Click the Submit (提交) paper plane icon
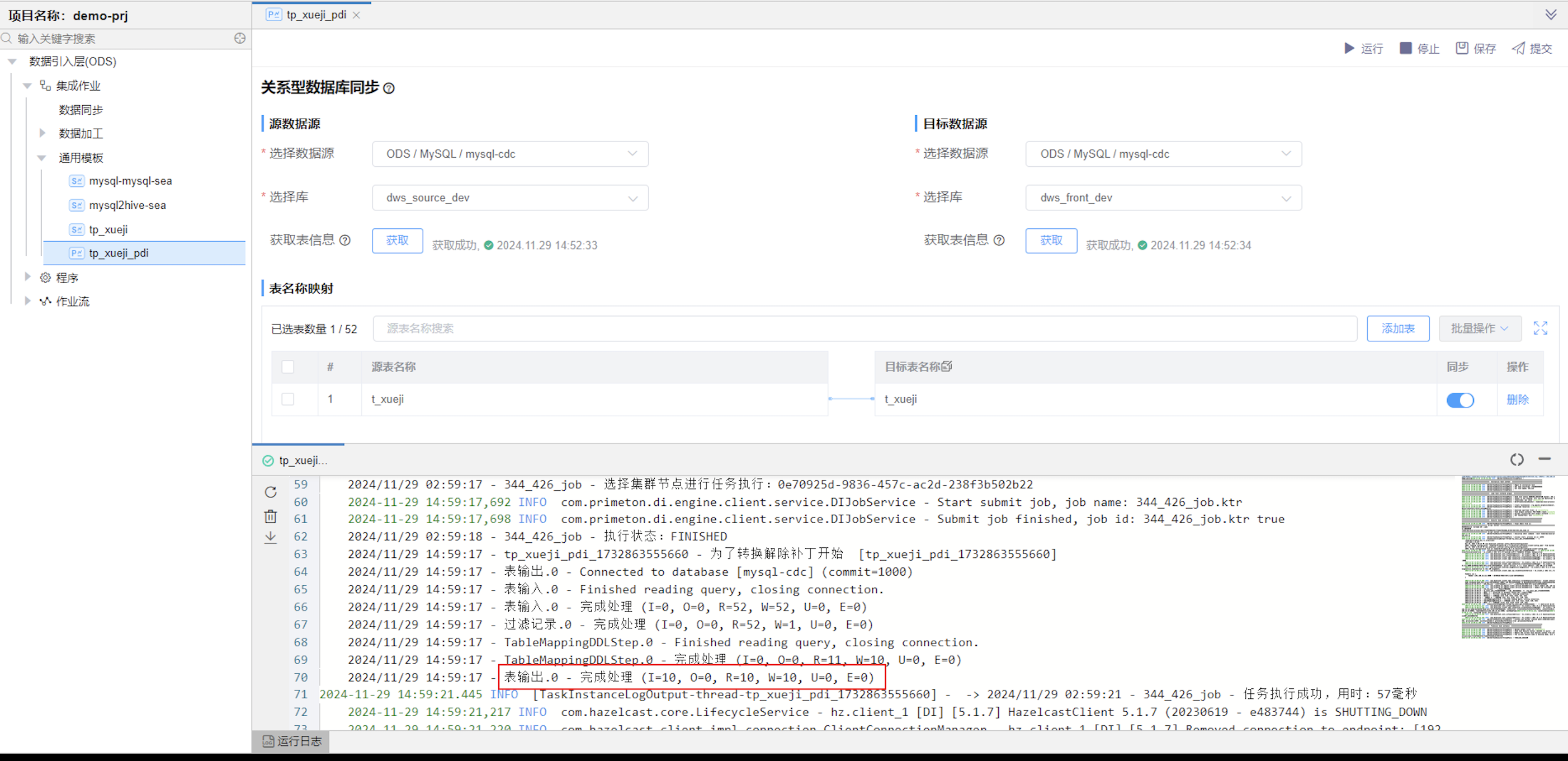1568x761 pixels. [1518, 48]
